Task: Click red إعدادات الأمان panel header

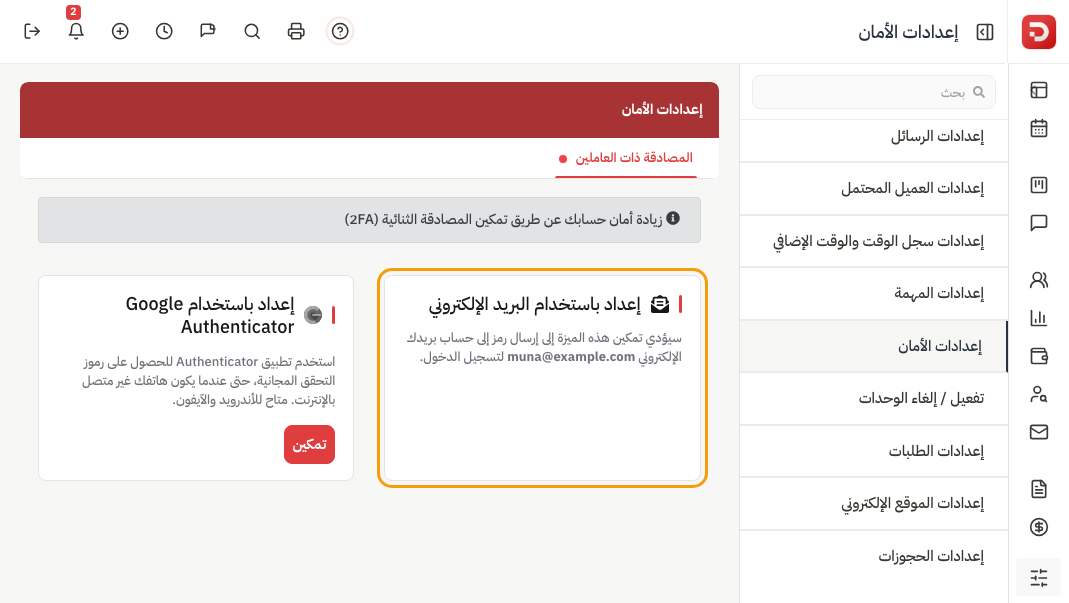Action: (x=370, y=110)
